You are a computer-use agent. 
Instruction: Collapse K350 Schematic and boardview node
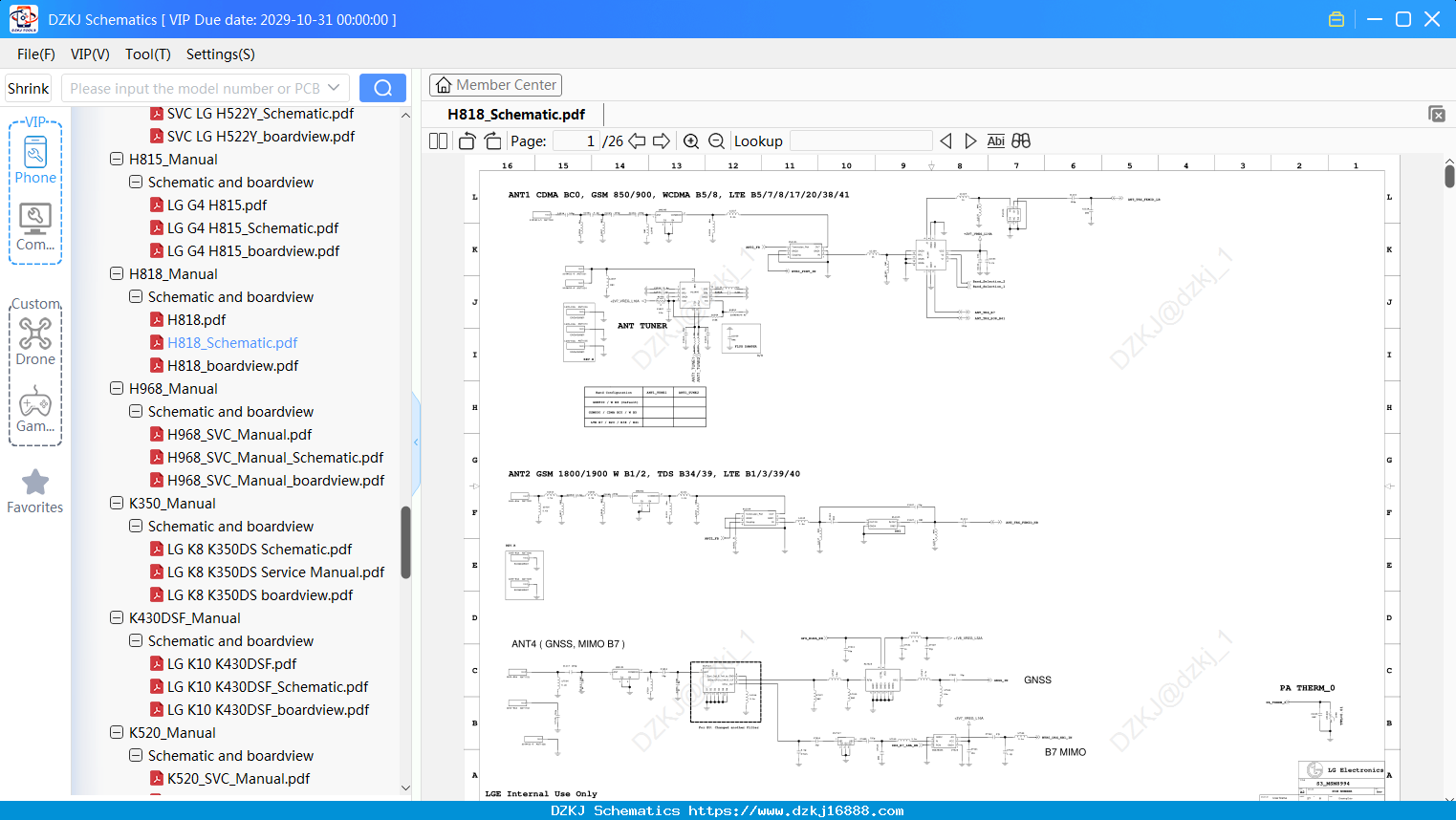(136, 526)
